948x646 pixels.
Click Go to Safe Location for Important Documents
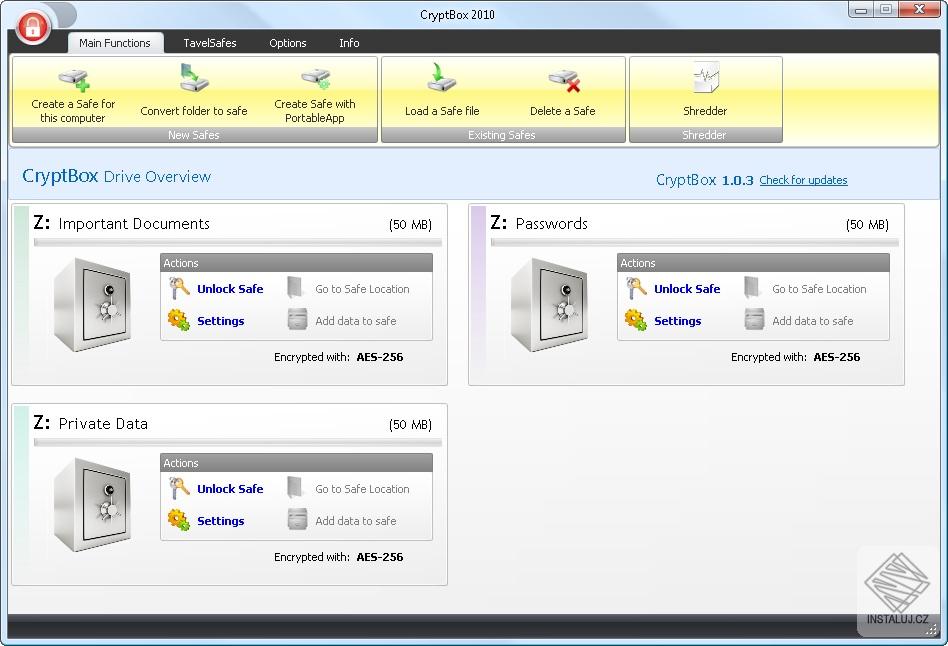(362, 289)
